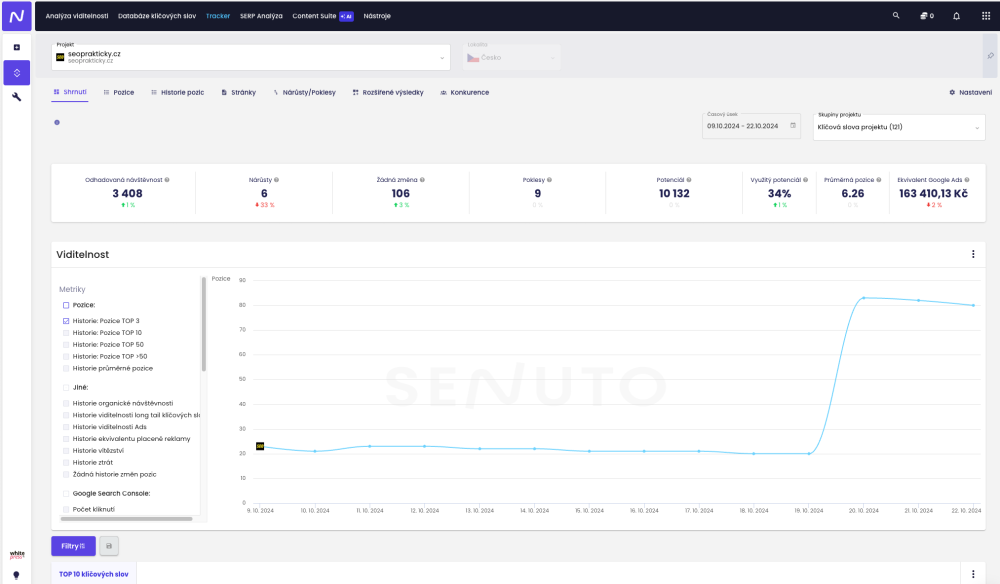Switch to the Konkurence tab
The width and height of the screenshot is (1000, 584).
click(x=464, y=92)
